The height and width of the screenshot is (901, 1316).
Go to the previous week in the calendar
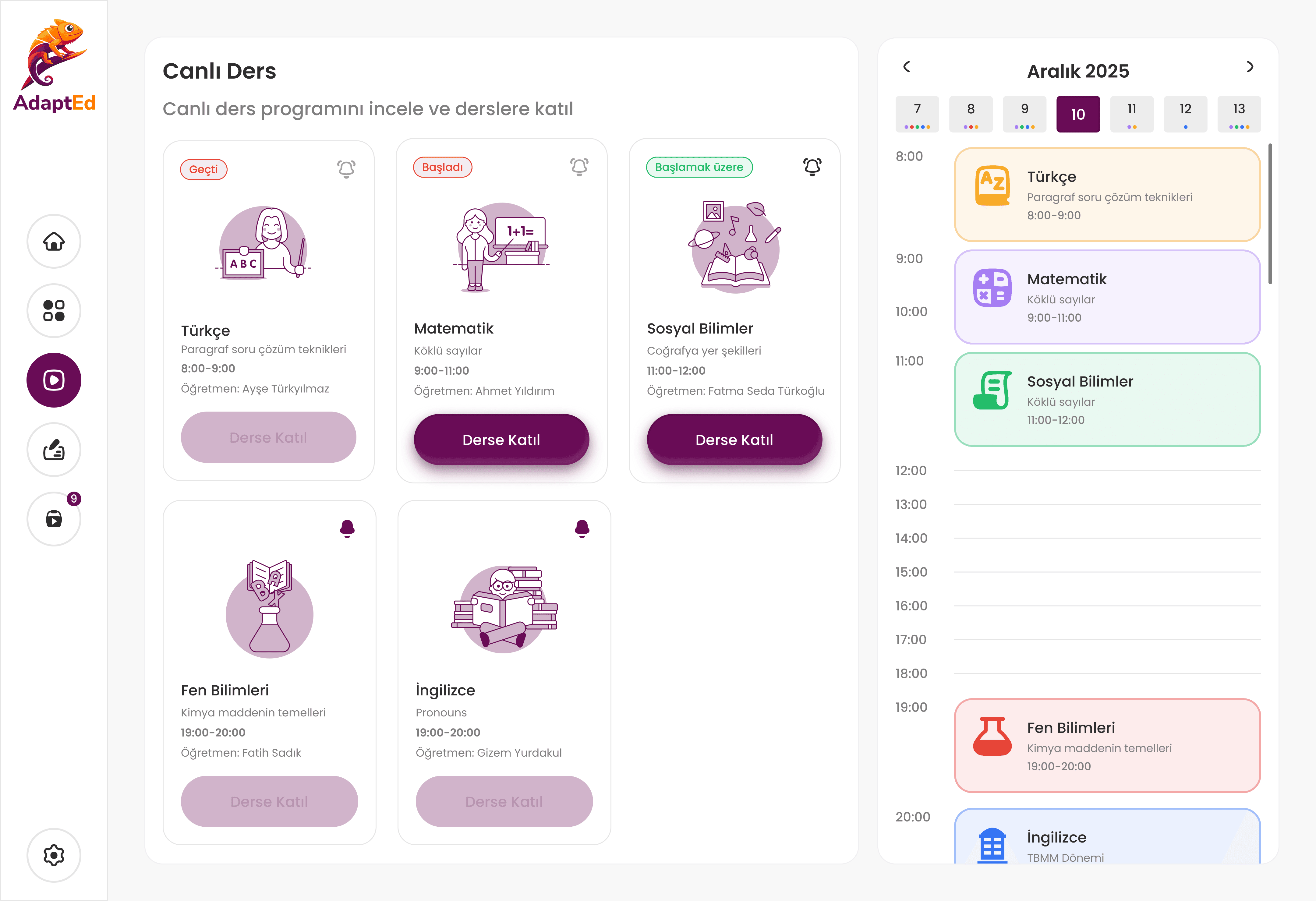point(907,67)
